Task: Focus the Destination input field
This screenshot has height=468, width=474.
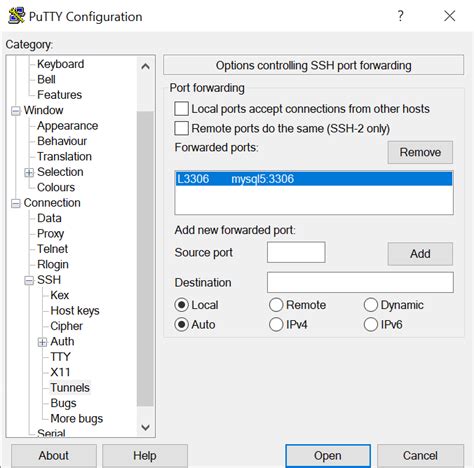Action: click(360, 282)
